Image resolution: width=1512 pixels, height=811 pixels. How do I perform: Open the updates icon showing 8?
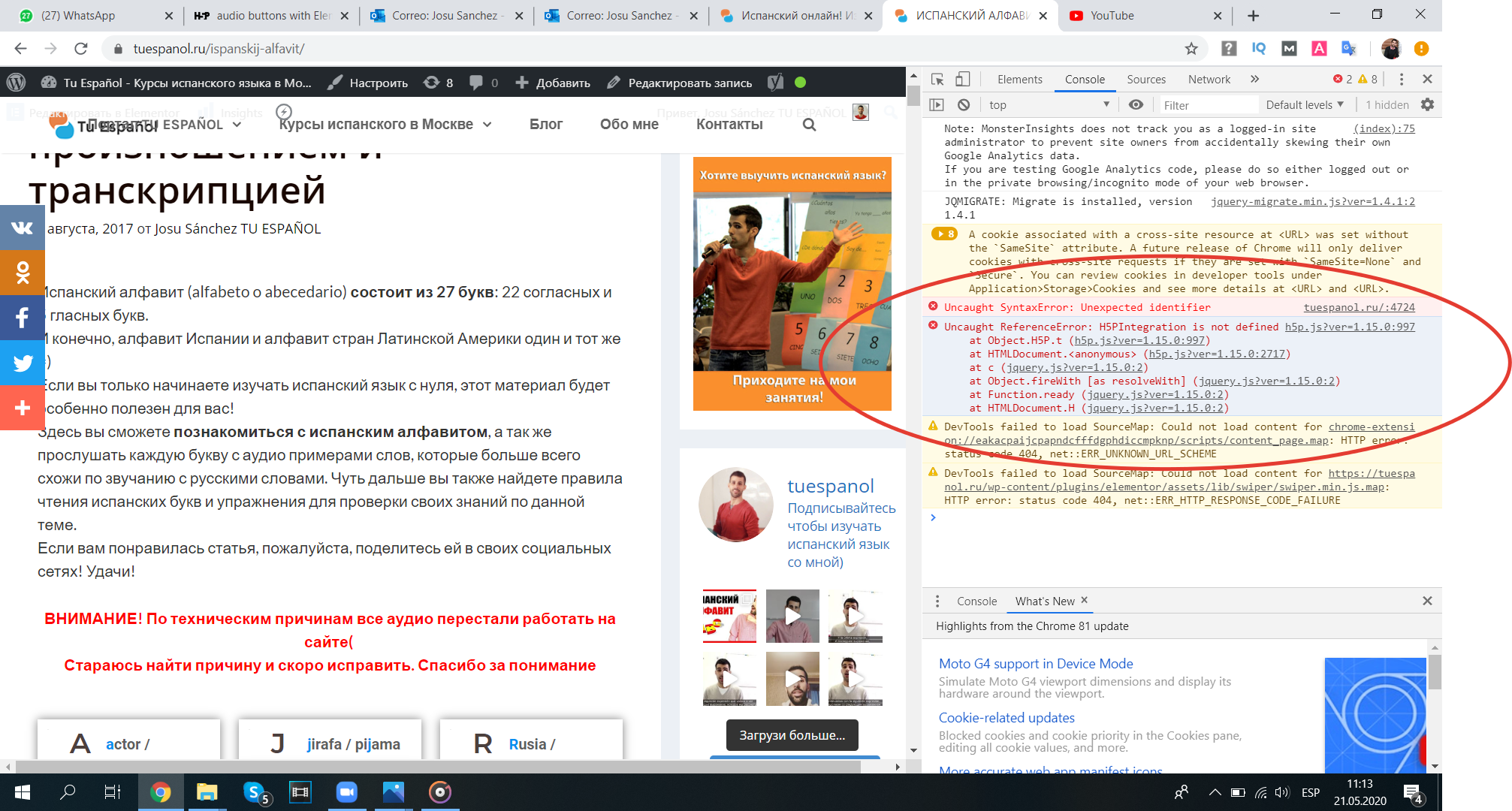439,83
